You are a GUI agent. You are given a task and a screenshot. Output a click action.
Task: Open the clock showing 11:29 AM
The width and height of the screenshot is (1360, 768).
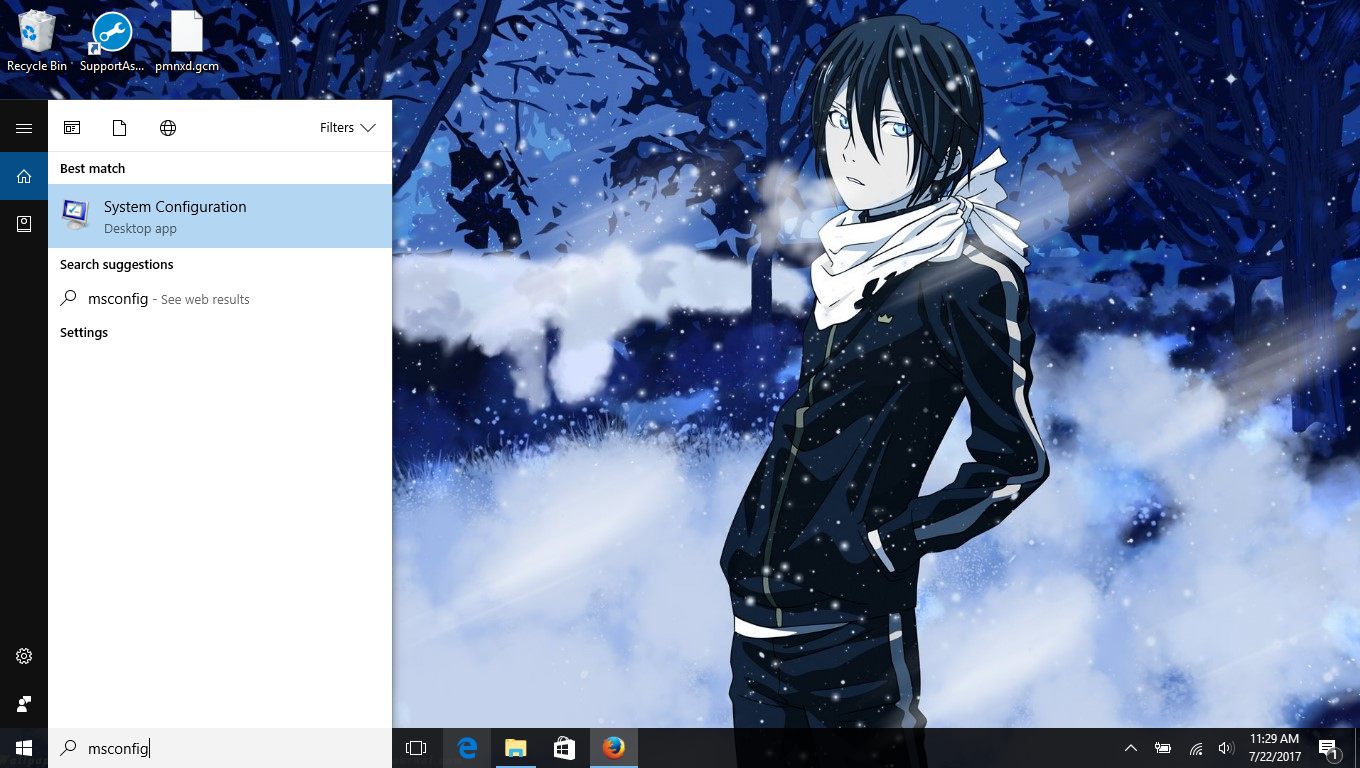[1275, 748]
